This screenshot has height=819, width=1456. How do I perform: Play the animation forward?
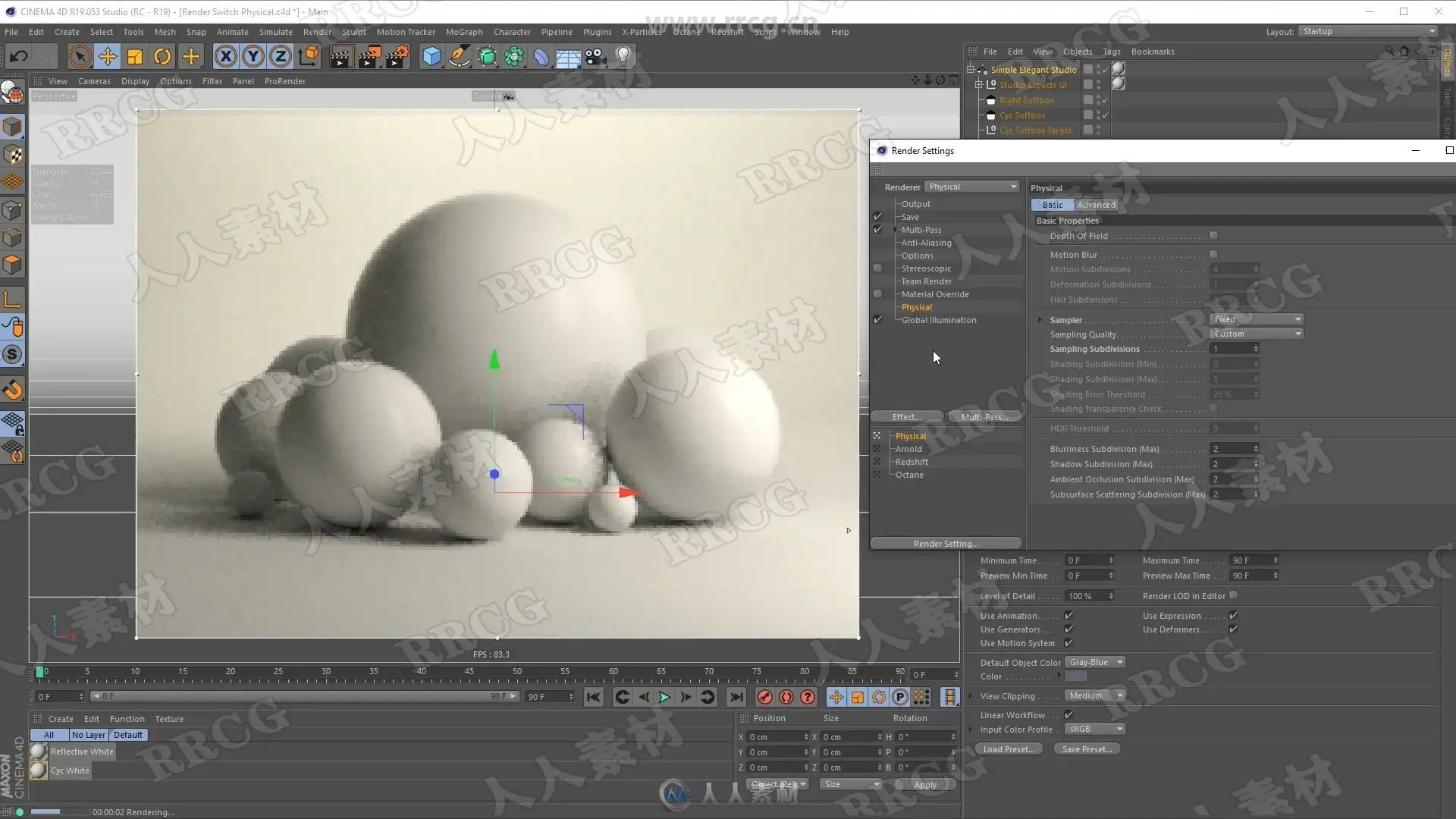(x=664, y=697)
